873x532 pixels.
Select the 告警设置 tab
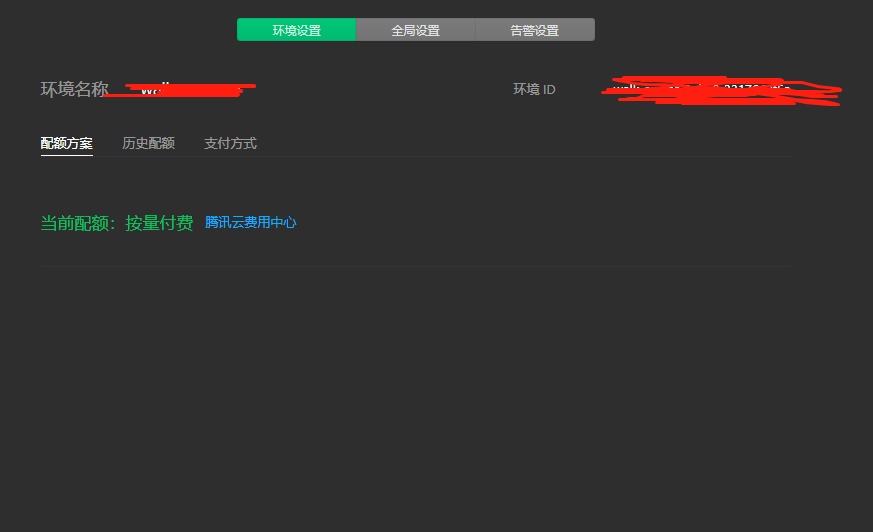tap(535, 29)
